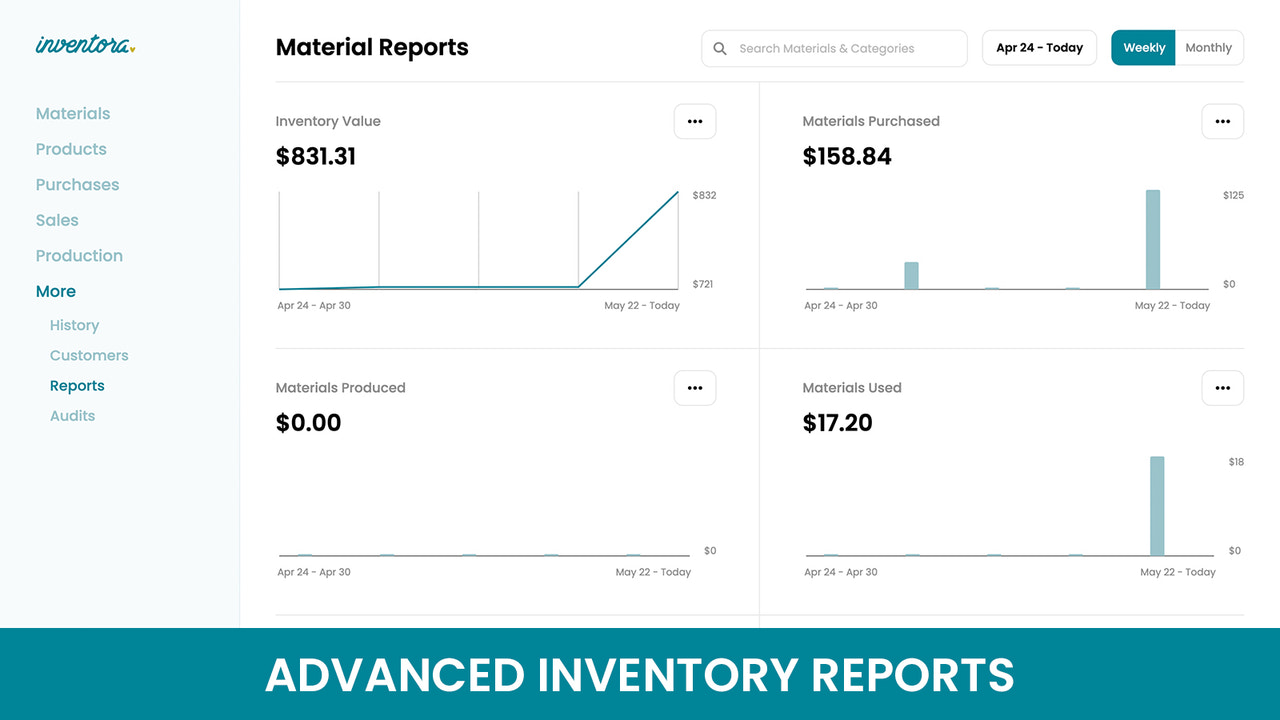
Task: Open the Materials Purchased options menu
Action: click(1222, 121)
